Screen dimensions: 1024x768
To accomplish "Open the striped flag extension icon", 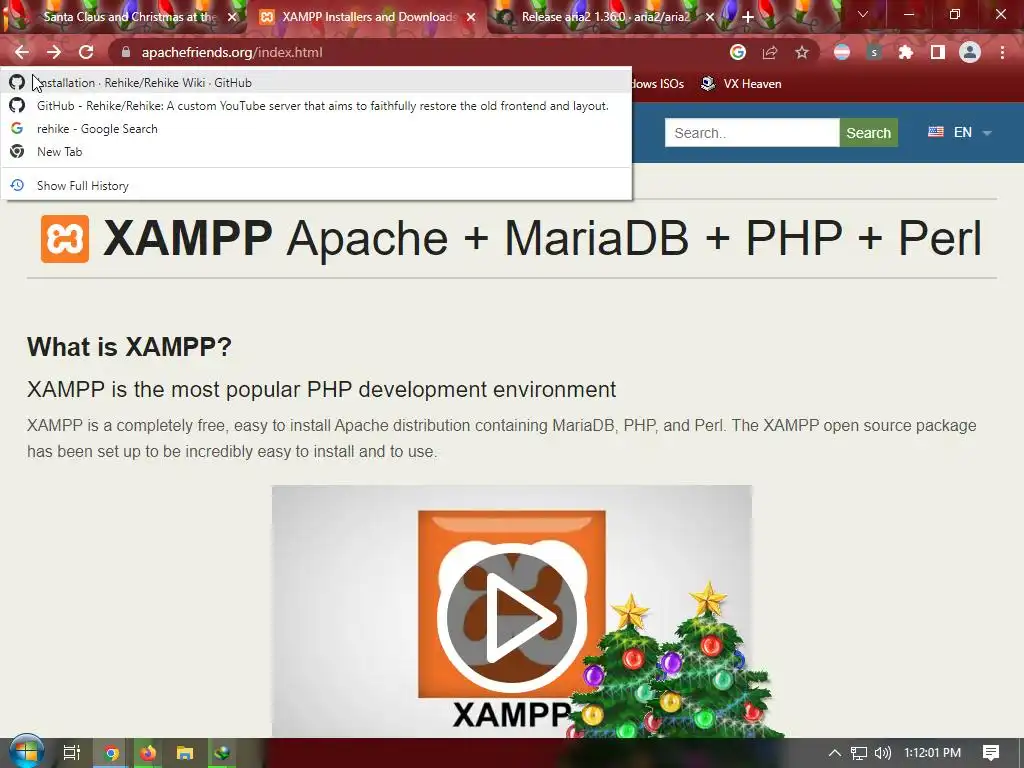I will coord(842,52).
